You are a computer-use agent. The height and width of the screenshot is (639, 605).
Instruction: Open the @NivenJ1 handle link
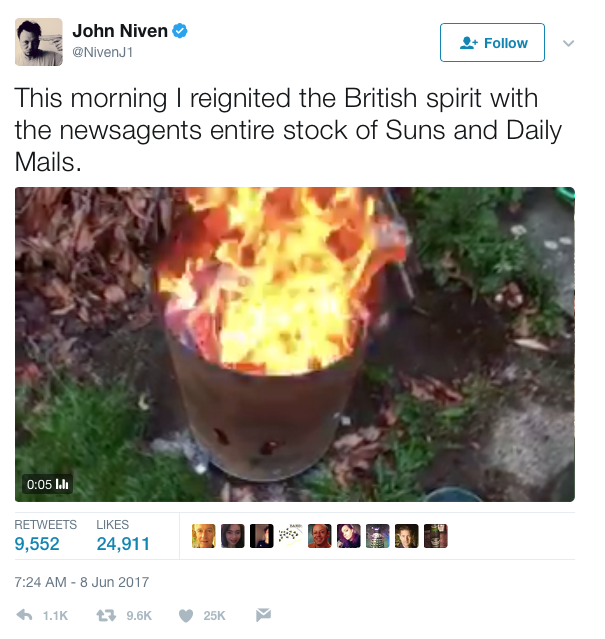coord(103,52)
